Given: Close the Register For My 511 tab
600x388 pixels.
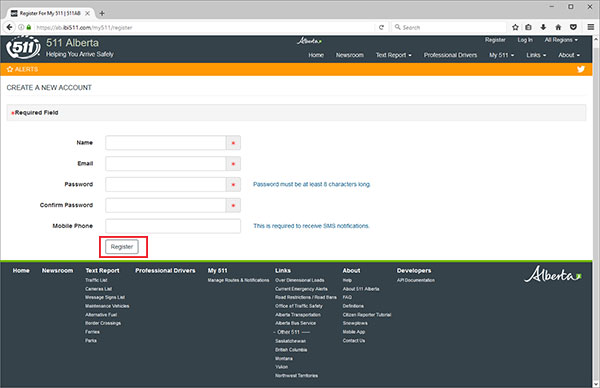Looking at the screenshot, I should pos(87,13).
